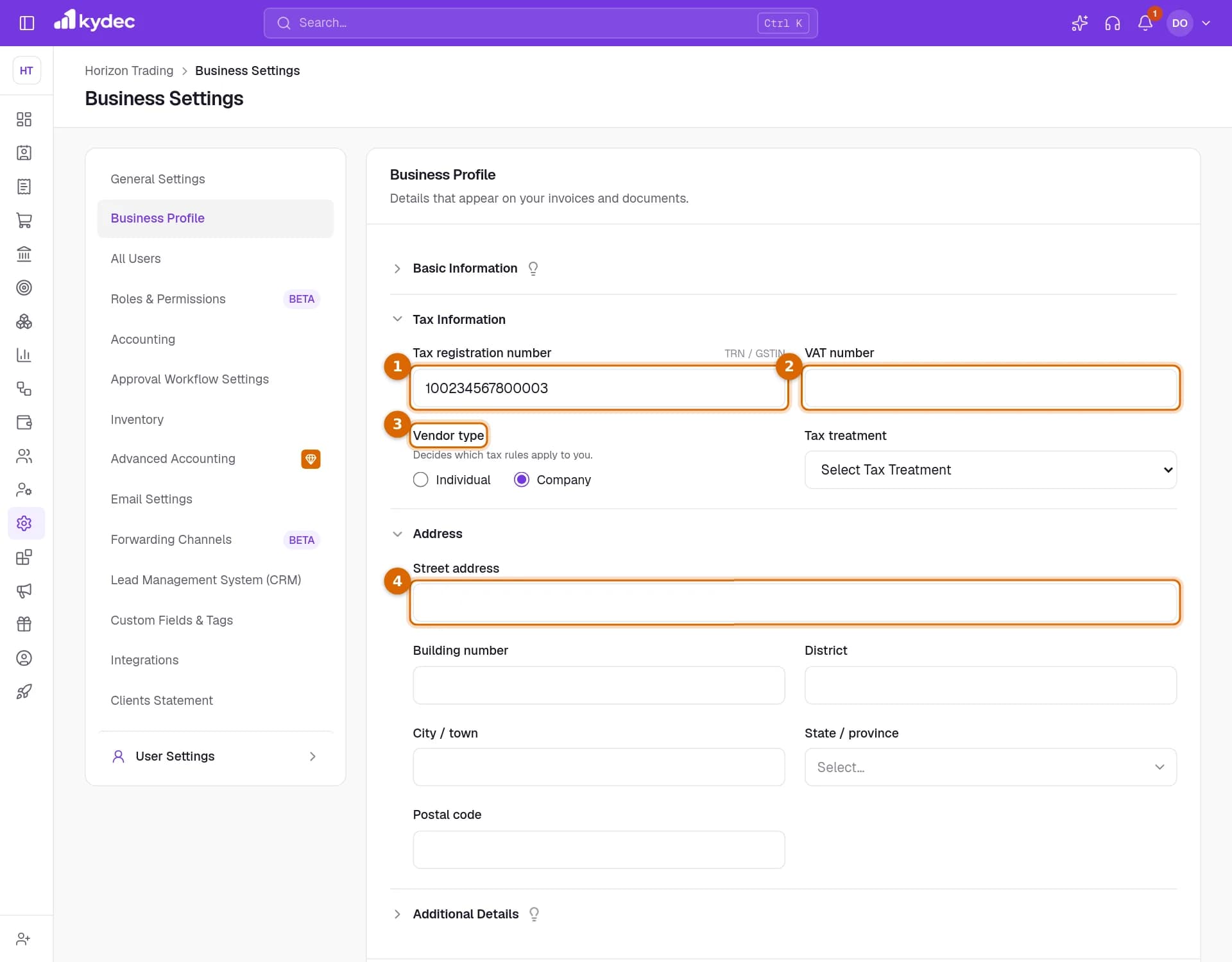Open the rocket launch sidebar icon

pyautogui.click(x=24, y=691)
